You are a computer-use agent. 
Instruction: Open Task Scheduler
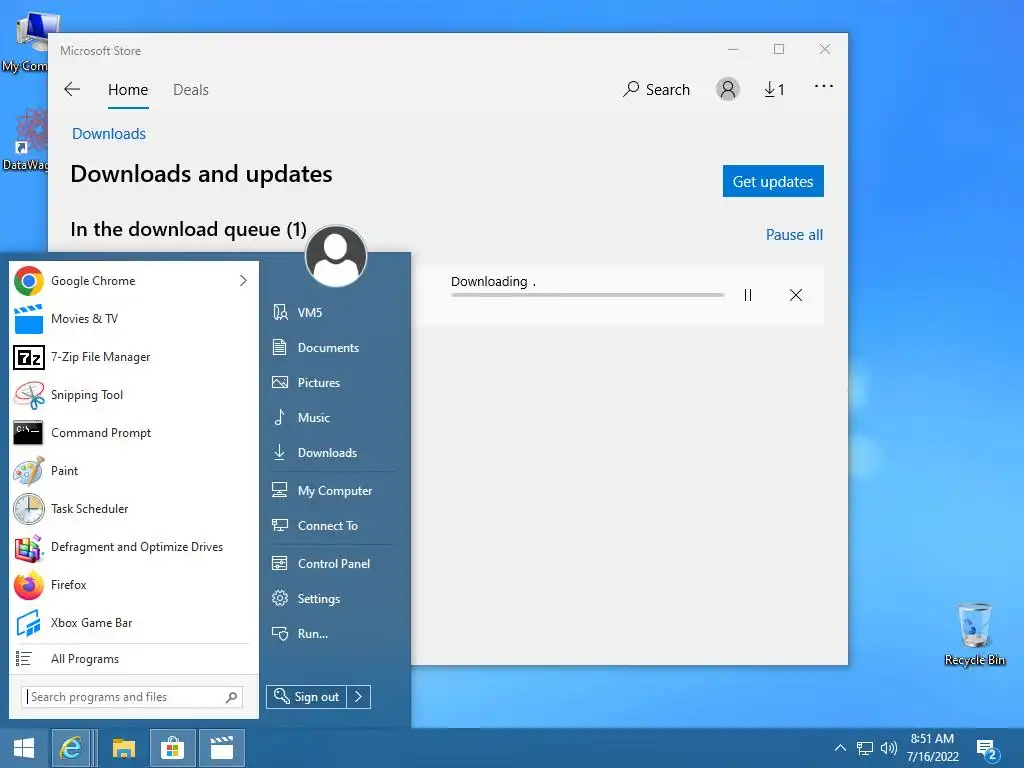(x=134, y=508)
